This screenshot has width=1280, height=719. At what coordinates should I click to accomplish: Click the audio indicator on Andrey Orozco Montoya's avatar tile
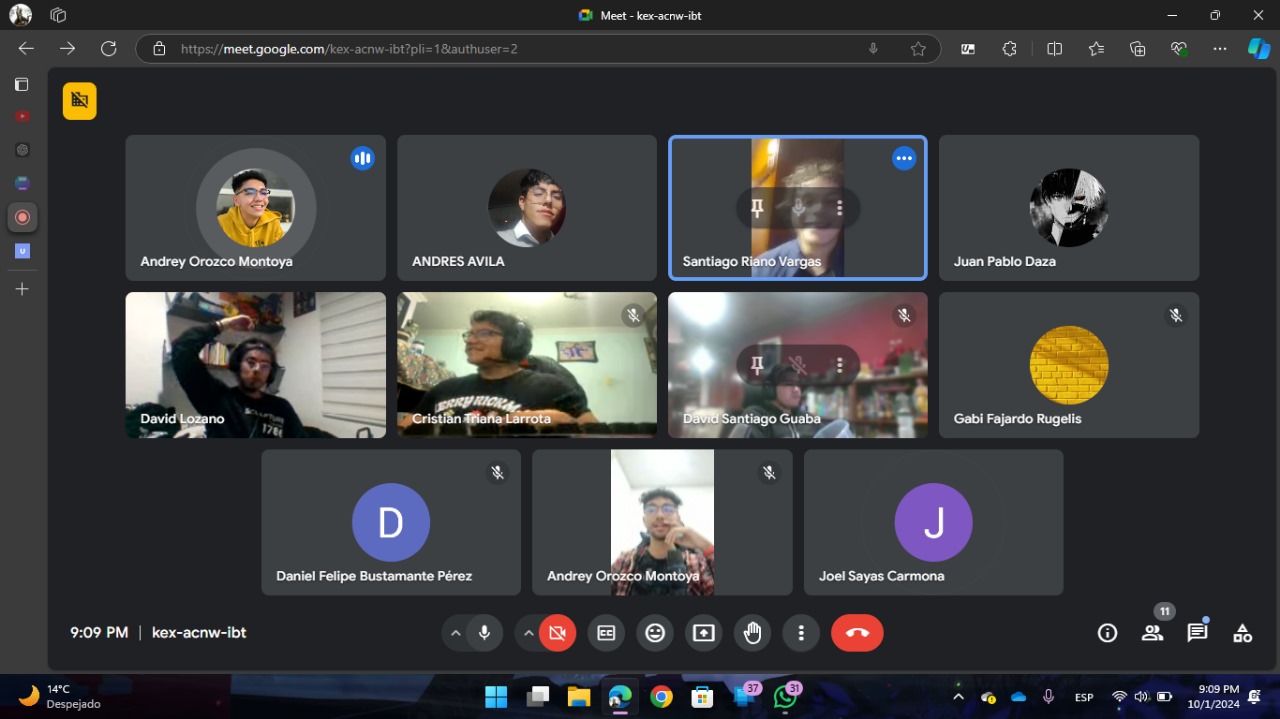[362, 158]
